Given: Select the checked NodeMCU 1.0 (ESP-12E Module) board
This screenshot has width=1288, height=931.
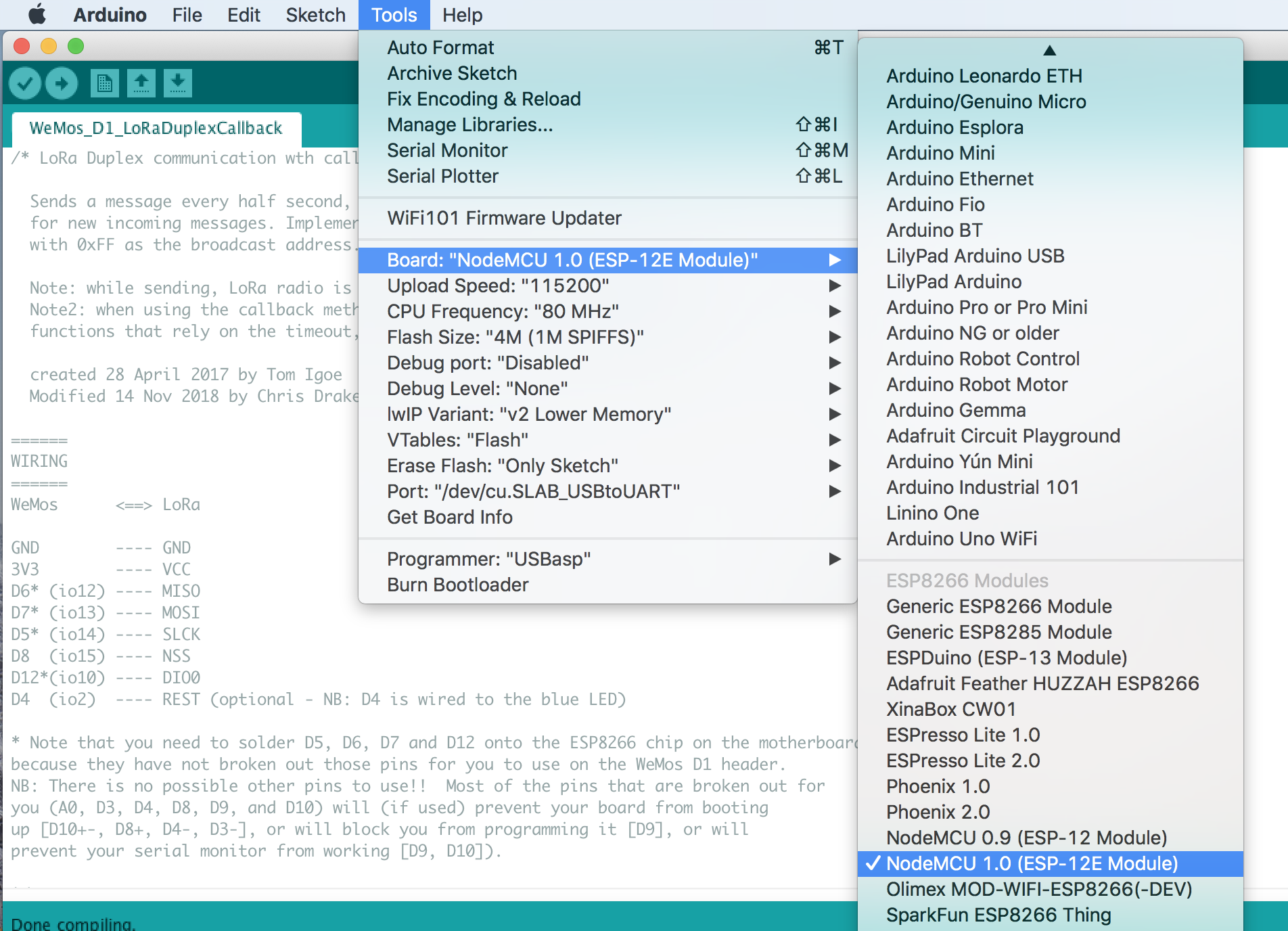Looking at the screenshot, I should [1051, 863].
